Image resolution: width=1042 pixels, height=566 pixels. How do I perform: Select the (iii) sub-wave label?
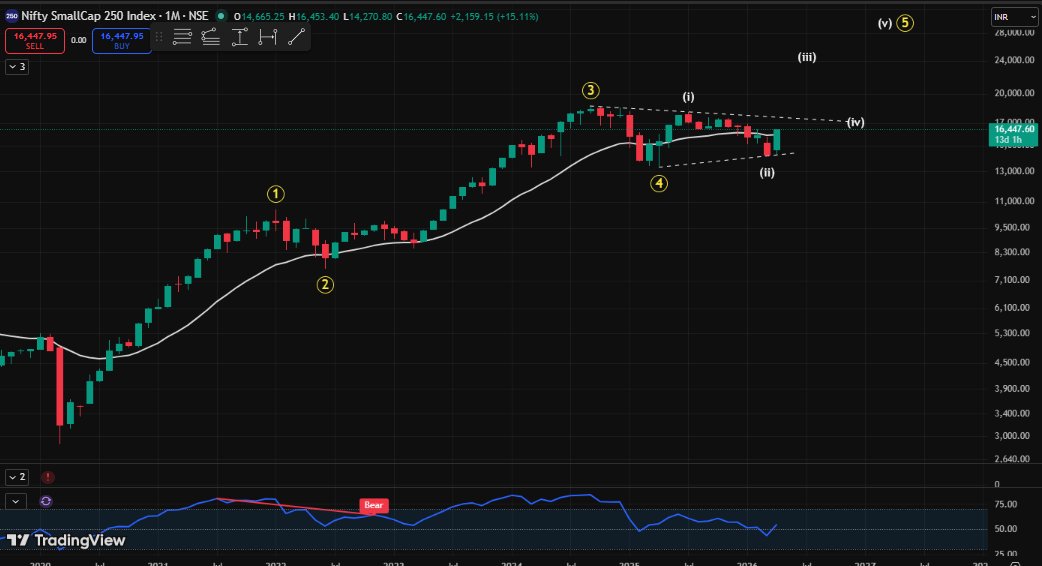point(807,57)
